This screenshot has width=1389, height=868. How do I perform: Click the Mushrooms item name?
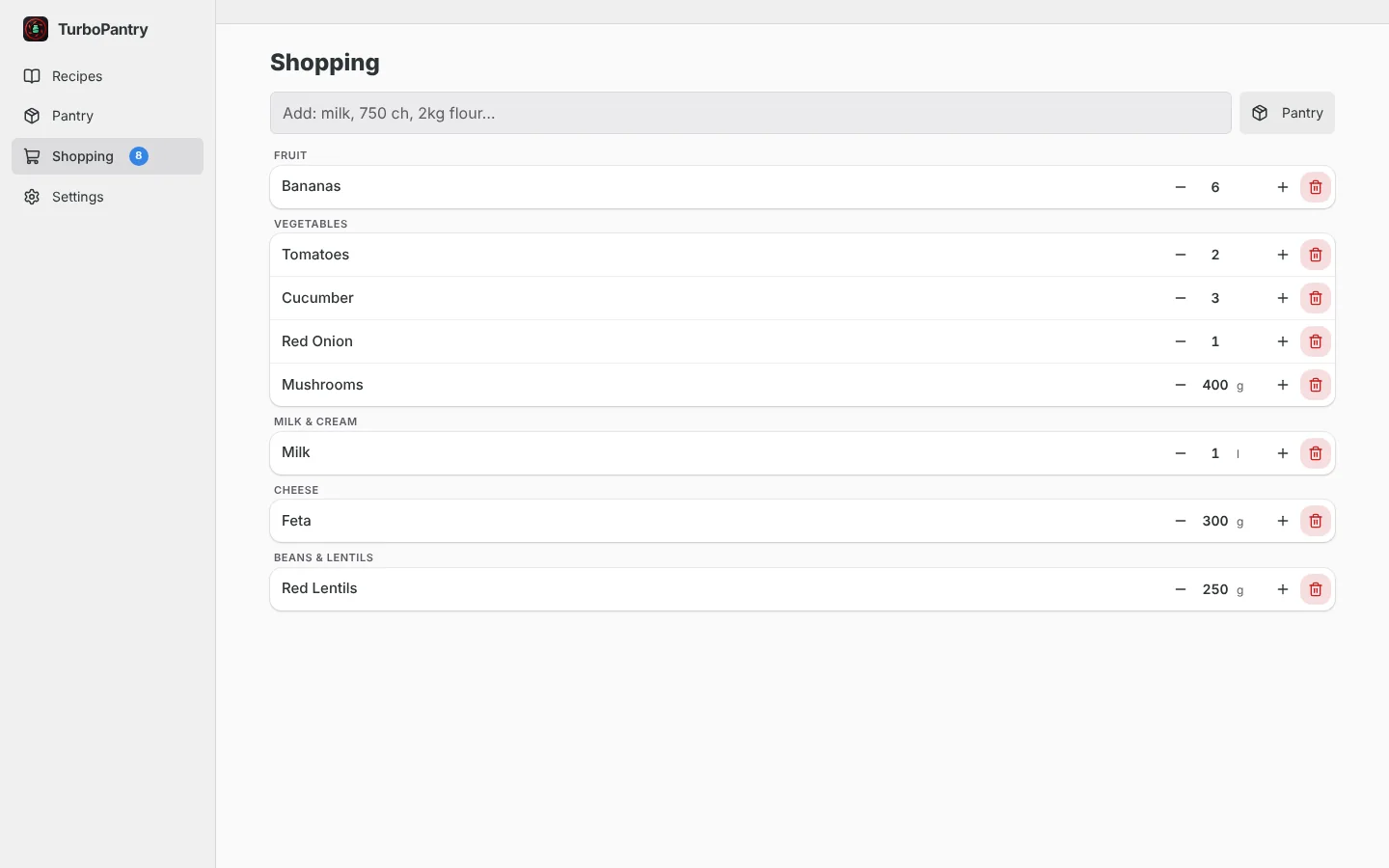coord(322,385)
